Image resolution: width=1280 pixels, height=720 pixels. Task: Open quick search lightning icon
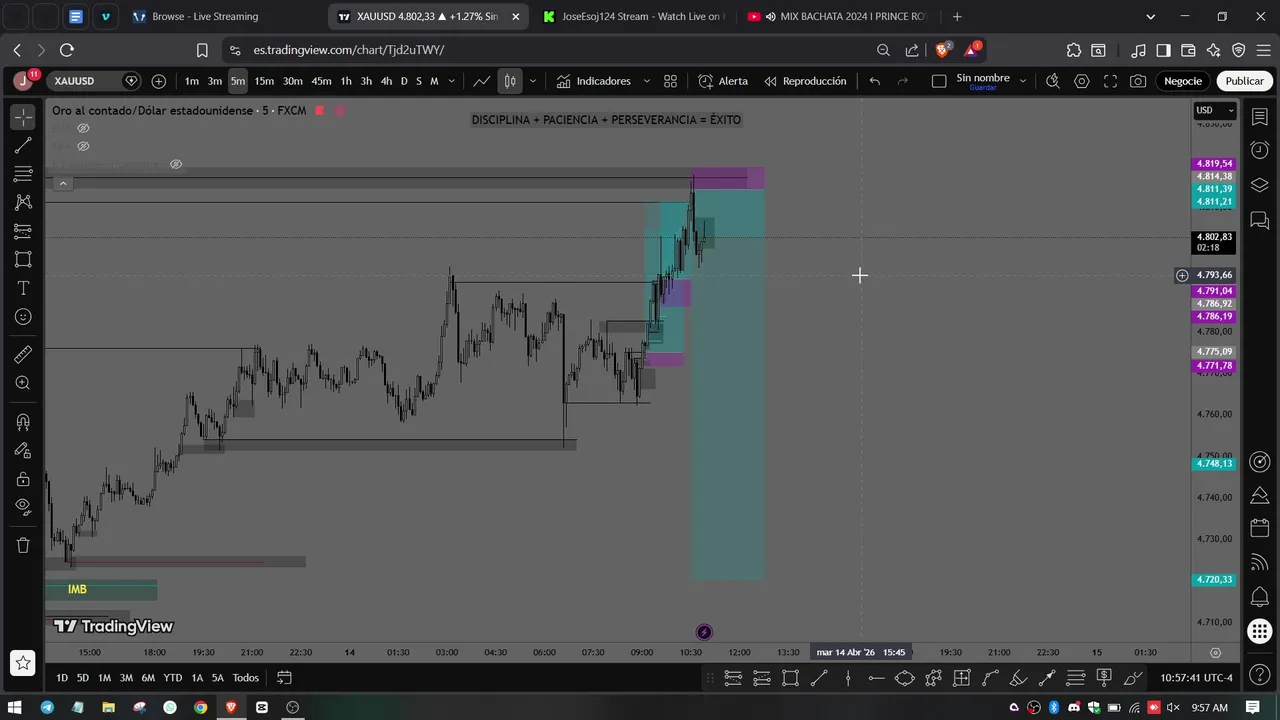(x=1053, y=81)
